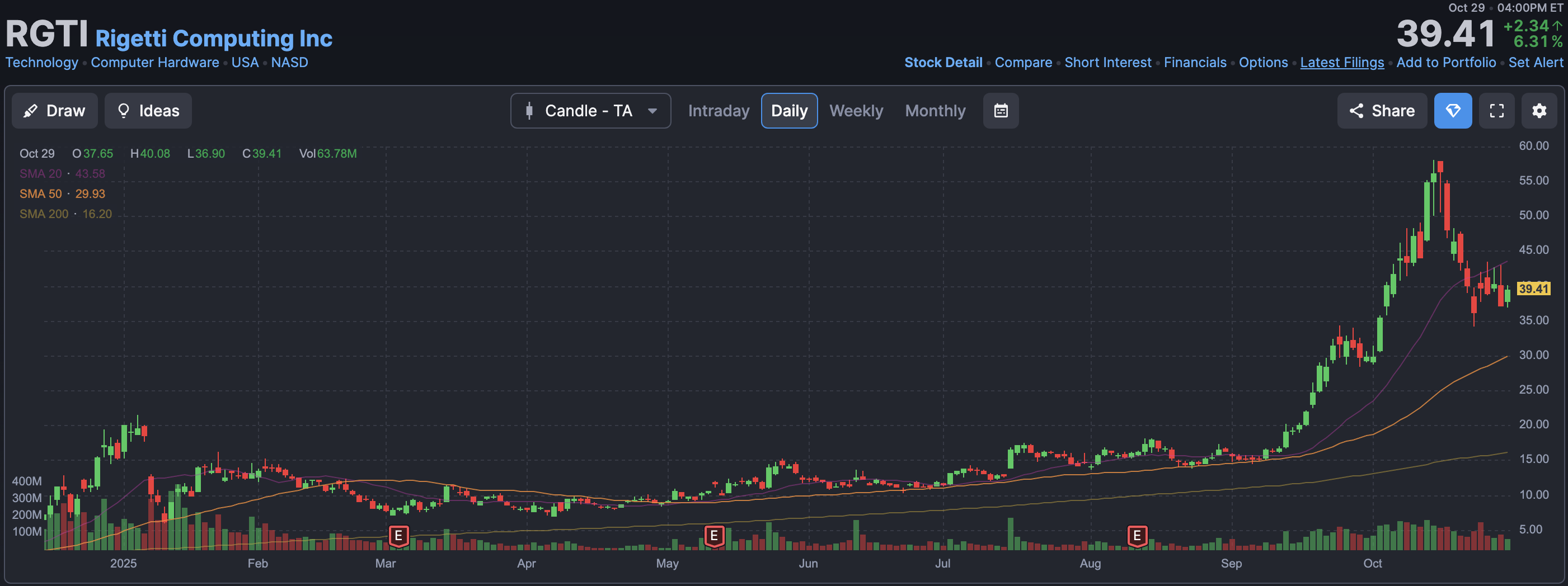Switch to the Monthly timeframe
Image resolution: width=1568 pixels, height=586 pixels.
tap(935, 111)
